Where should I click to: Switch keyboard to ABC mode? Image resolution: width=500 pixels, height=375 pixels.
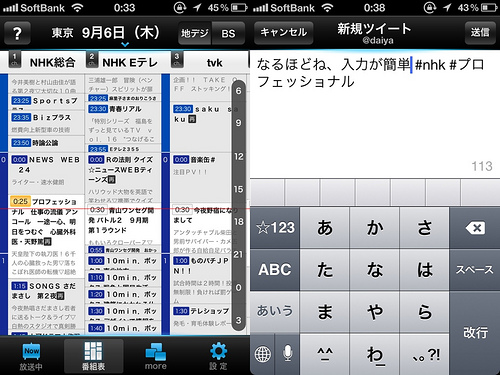(275, 270)
